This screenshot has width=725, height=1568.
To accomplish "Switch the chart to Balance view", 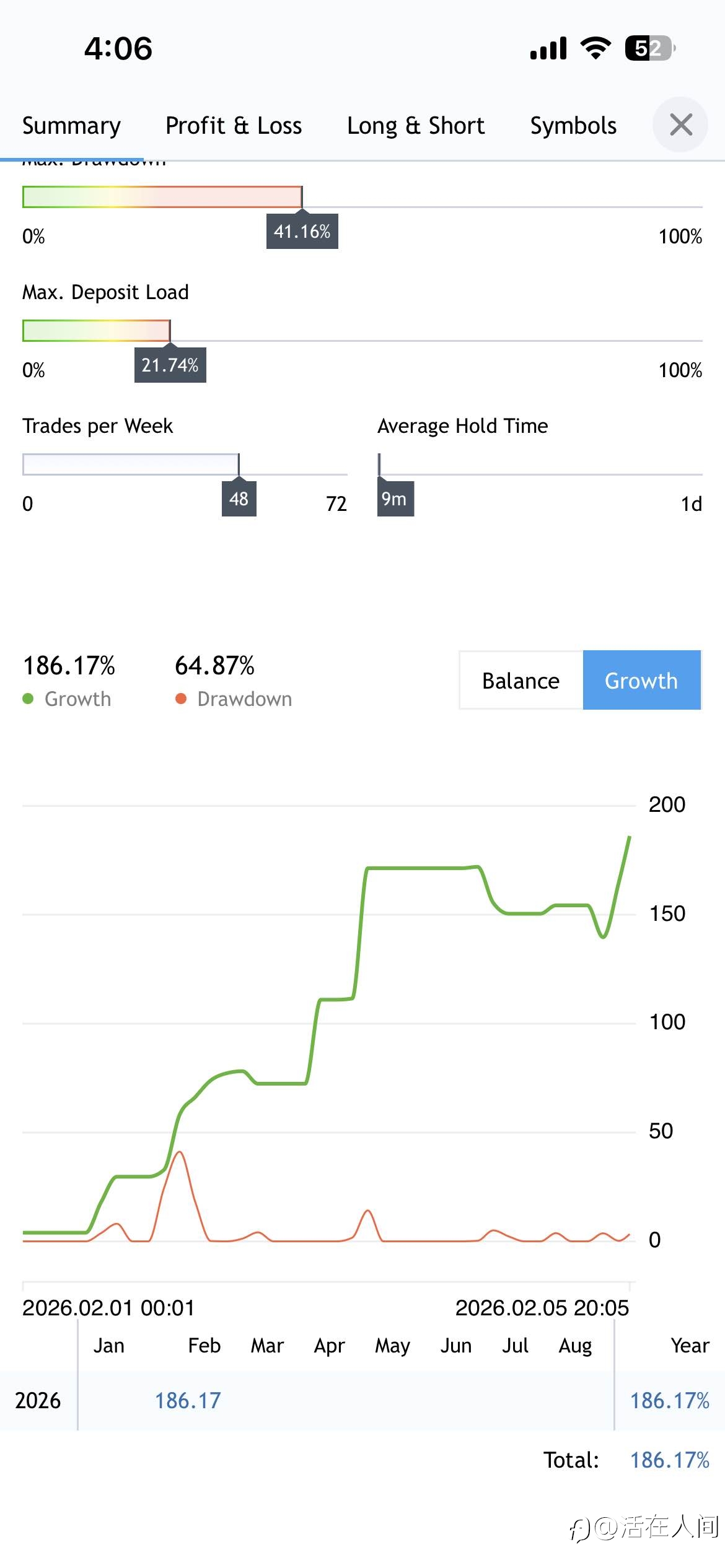I will click(x=521, y=681).
